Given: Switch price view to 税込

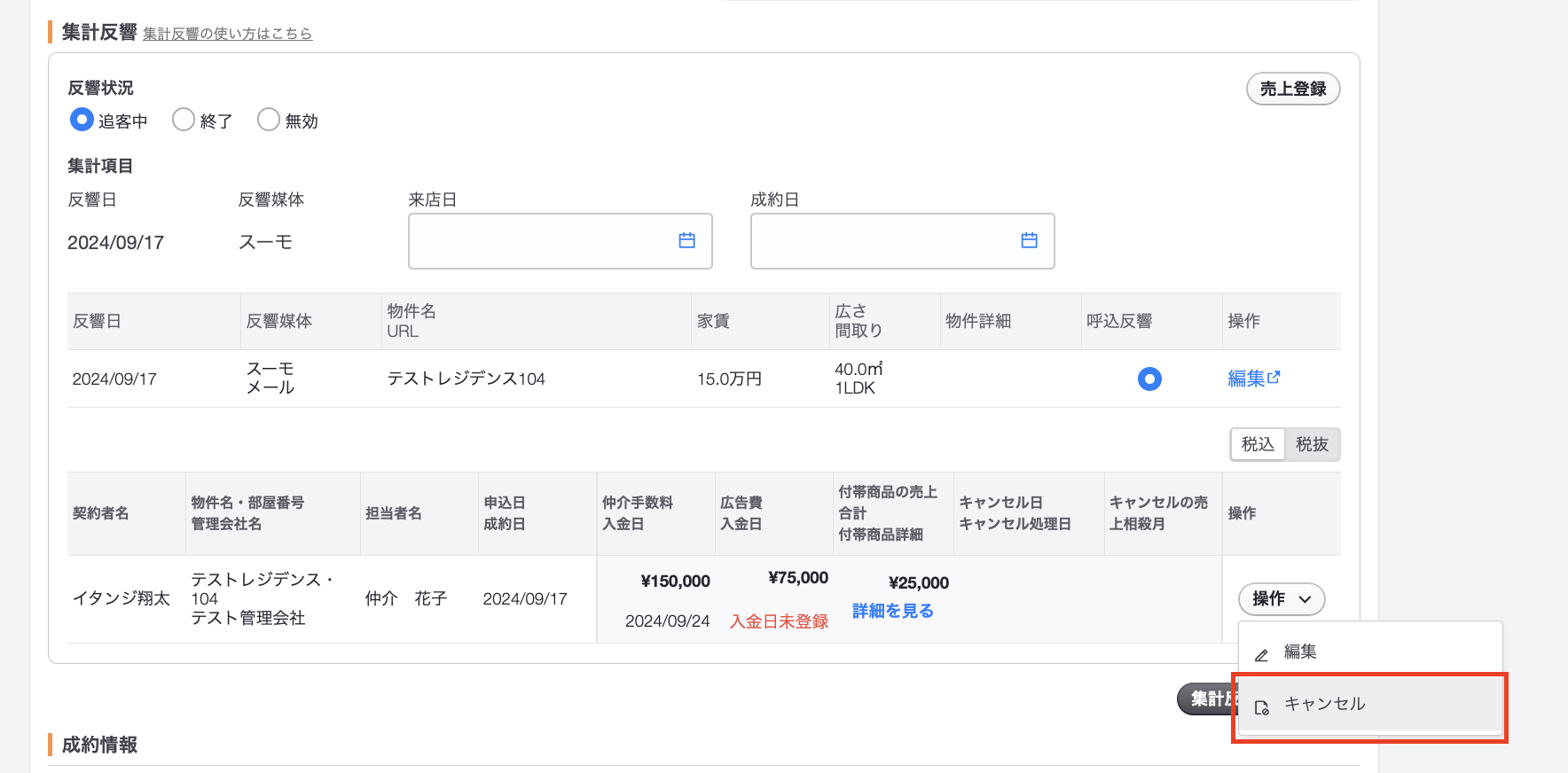Looking at the screenshot, I should [x=1258, y=444].
